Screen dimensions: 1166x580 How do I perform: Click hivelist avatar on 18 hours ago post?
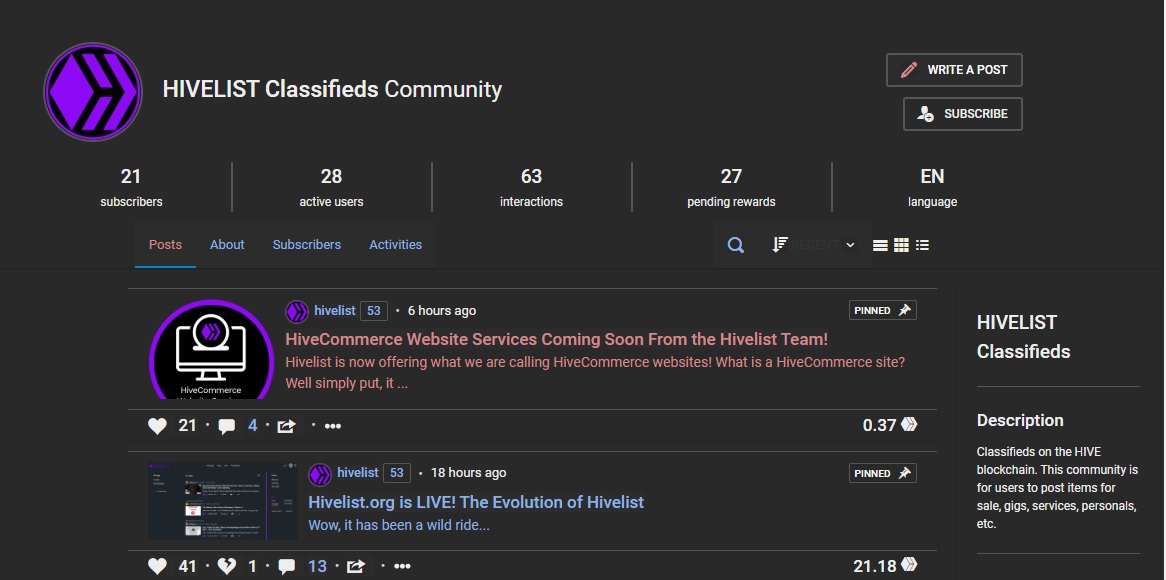pos(320,474)
